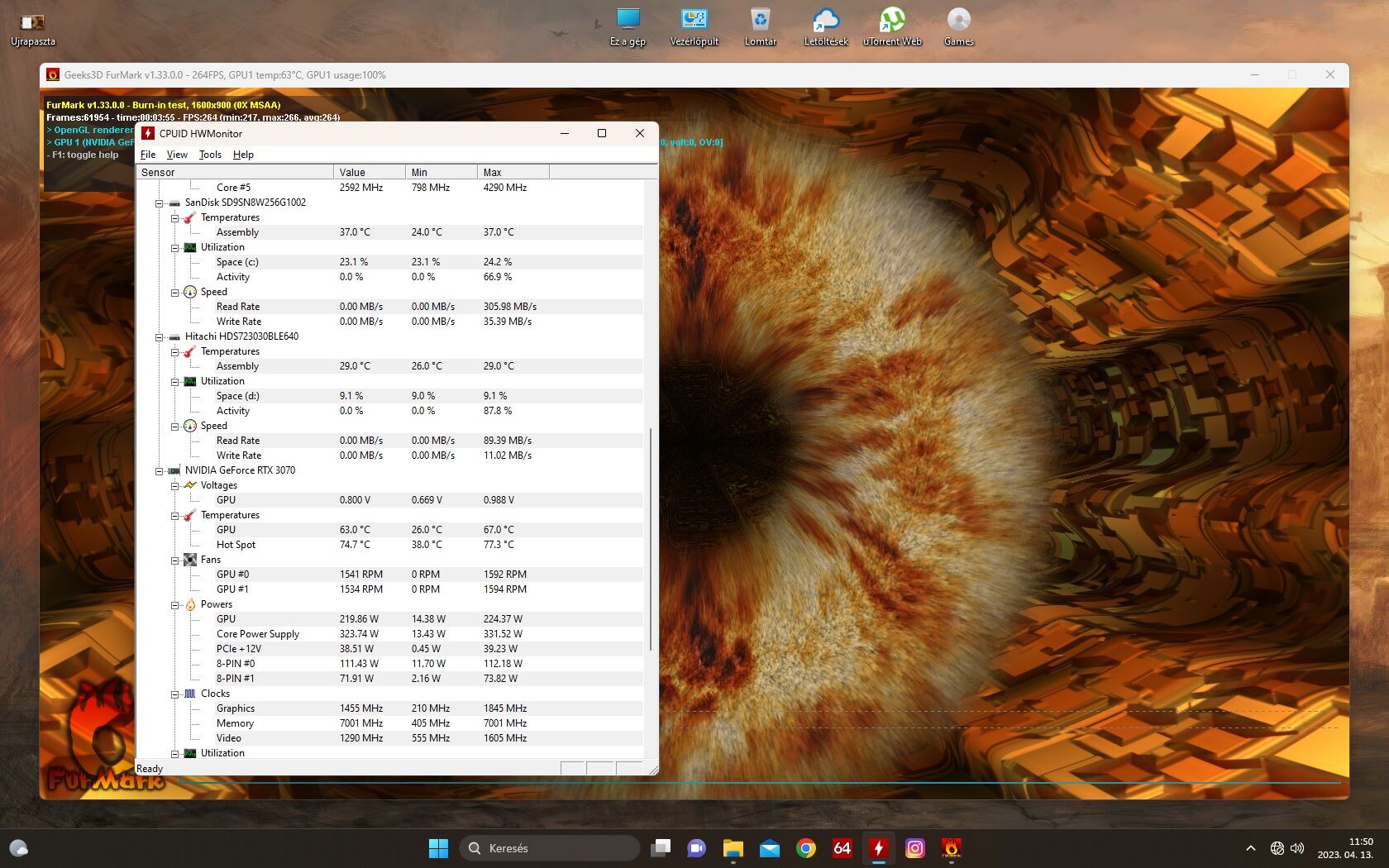The height and width of the screenshot is (868, 1389).
Task: Open the File menu in HWMonitor
Action: tap(148, 155)
